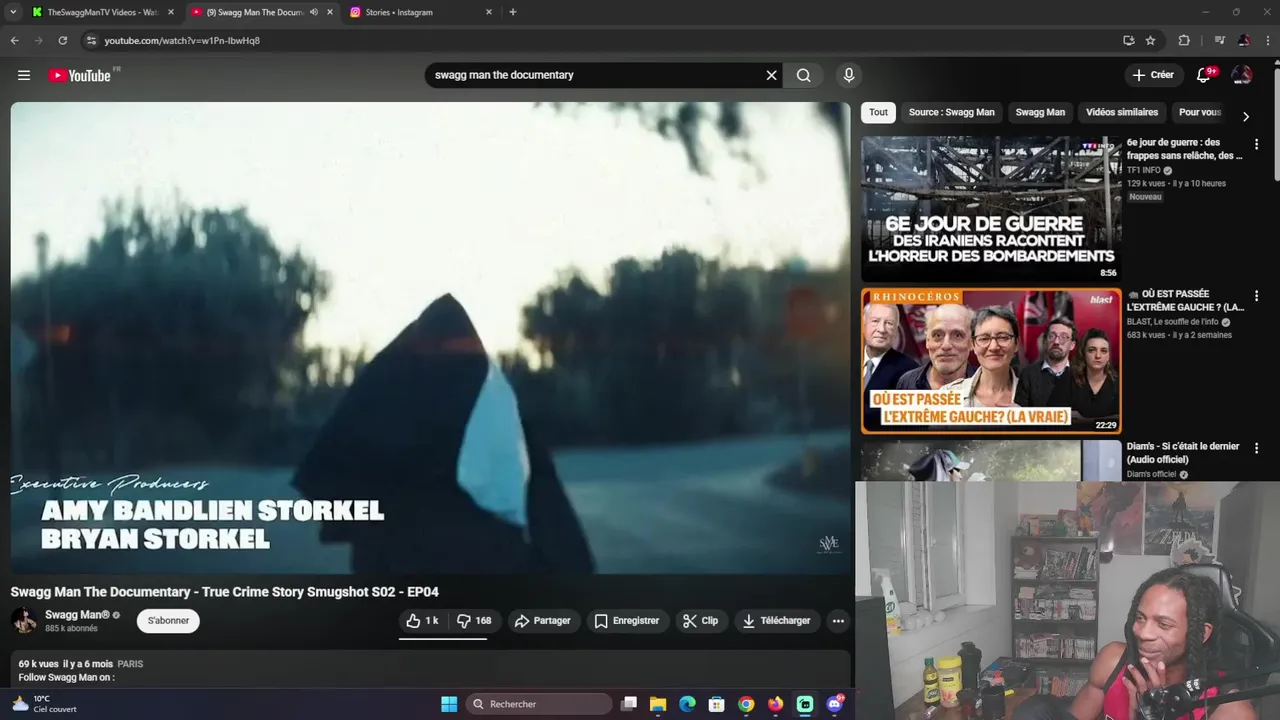
Task: Dislike the video with thumbs down
Action: 474,621
